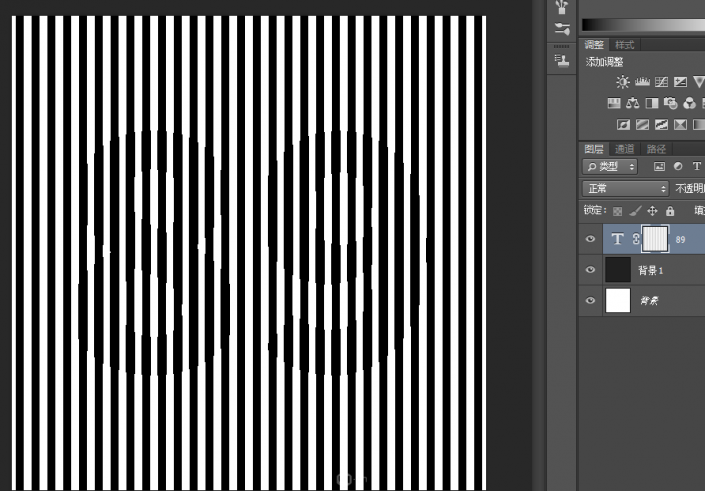705x491 pixels.
Task: Add an Exposure adjustment
Action: click(680, 82)
